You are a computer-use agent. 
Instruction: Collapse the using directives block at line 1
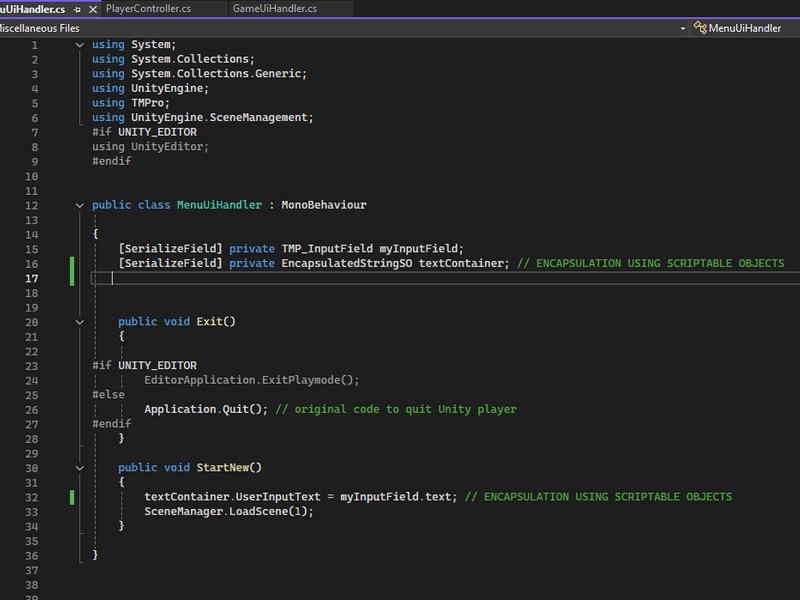click(x=80, y=45)
